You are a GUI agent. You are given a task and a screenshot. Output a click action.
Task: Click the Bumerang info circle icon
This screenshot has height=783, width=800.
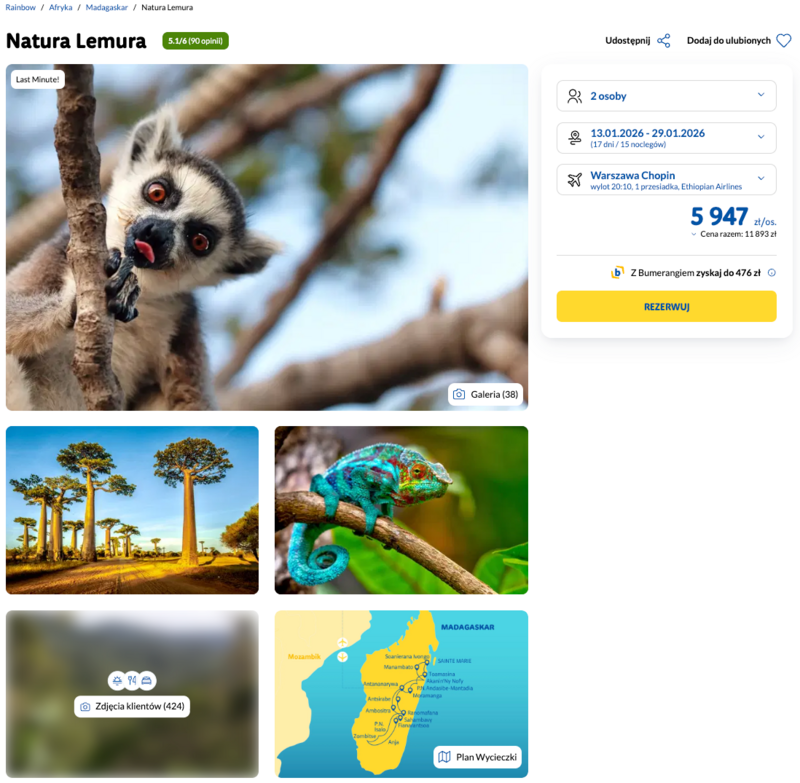click(771, 273)
